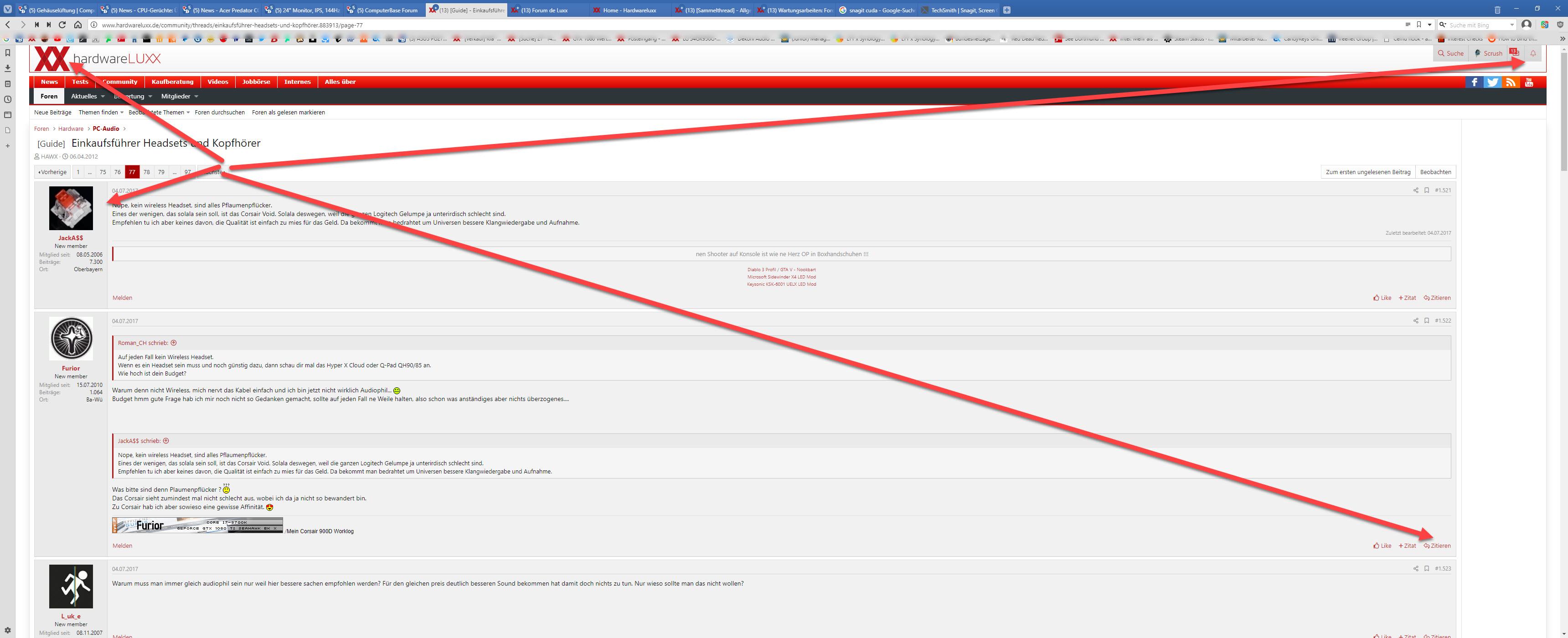Open the notes panel in the sidebar
The height and width of the screenshot is (638, 1568).
click(7, 84)
